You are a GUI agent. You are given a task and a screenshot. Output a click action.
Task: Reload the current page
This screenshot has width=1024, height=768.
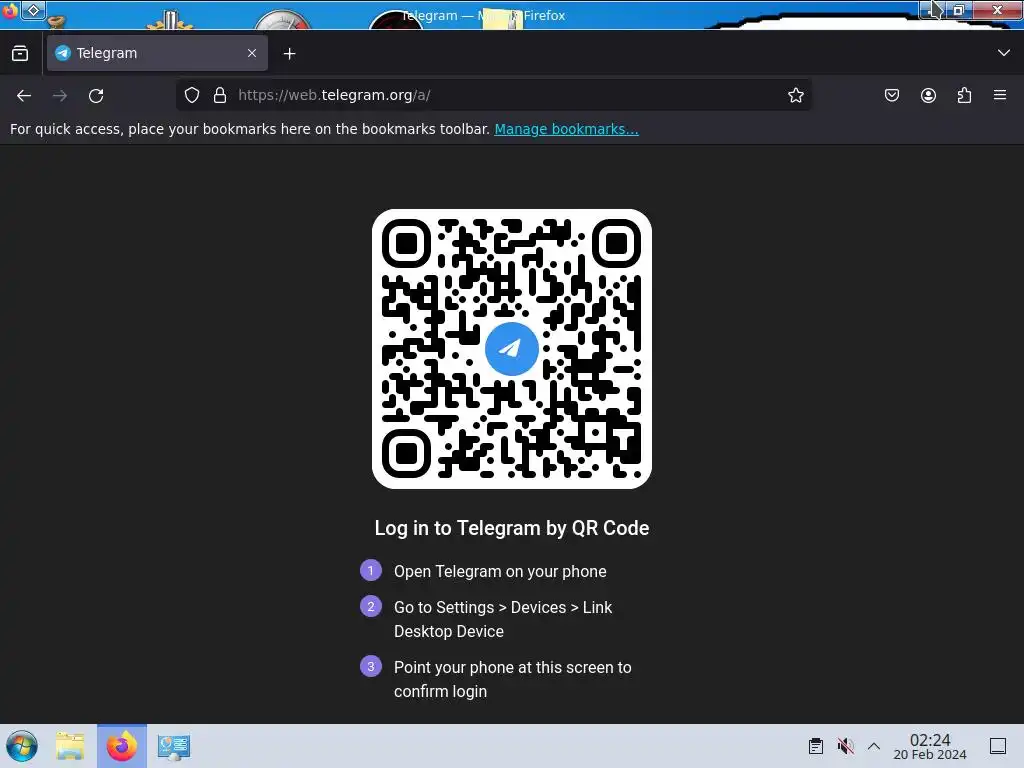[96, 95]
